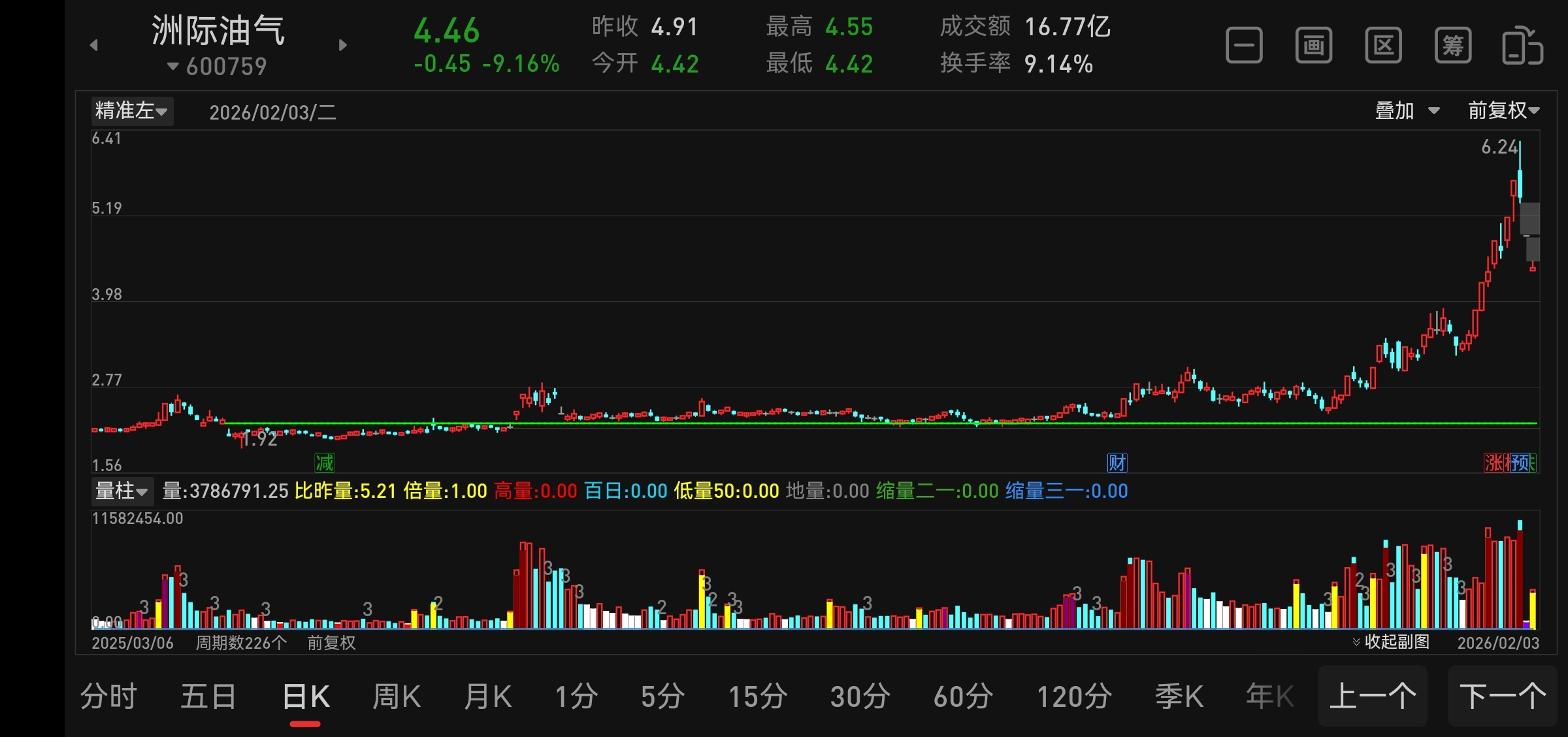This screenshot has width=1568, height=737.
Task: Open the 精准左 indicator dropdown
Action: [131, 110]
